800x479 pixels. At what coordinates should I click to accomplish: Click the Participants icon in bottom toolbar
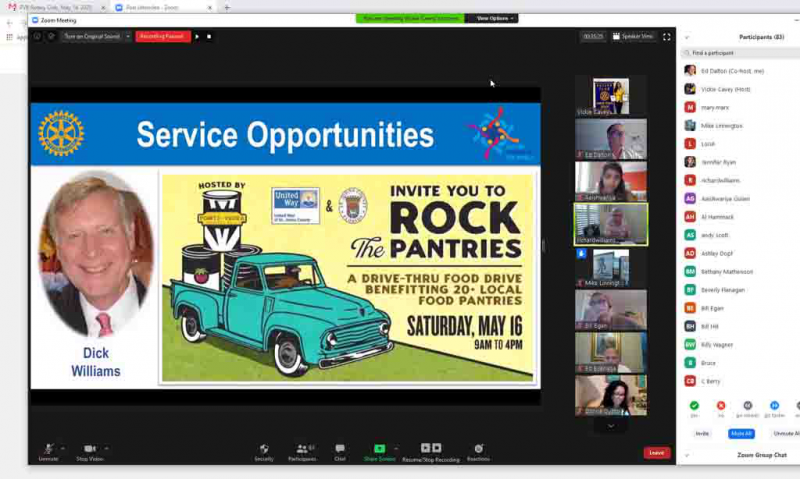[302, 448]
